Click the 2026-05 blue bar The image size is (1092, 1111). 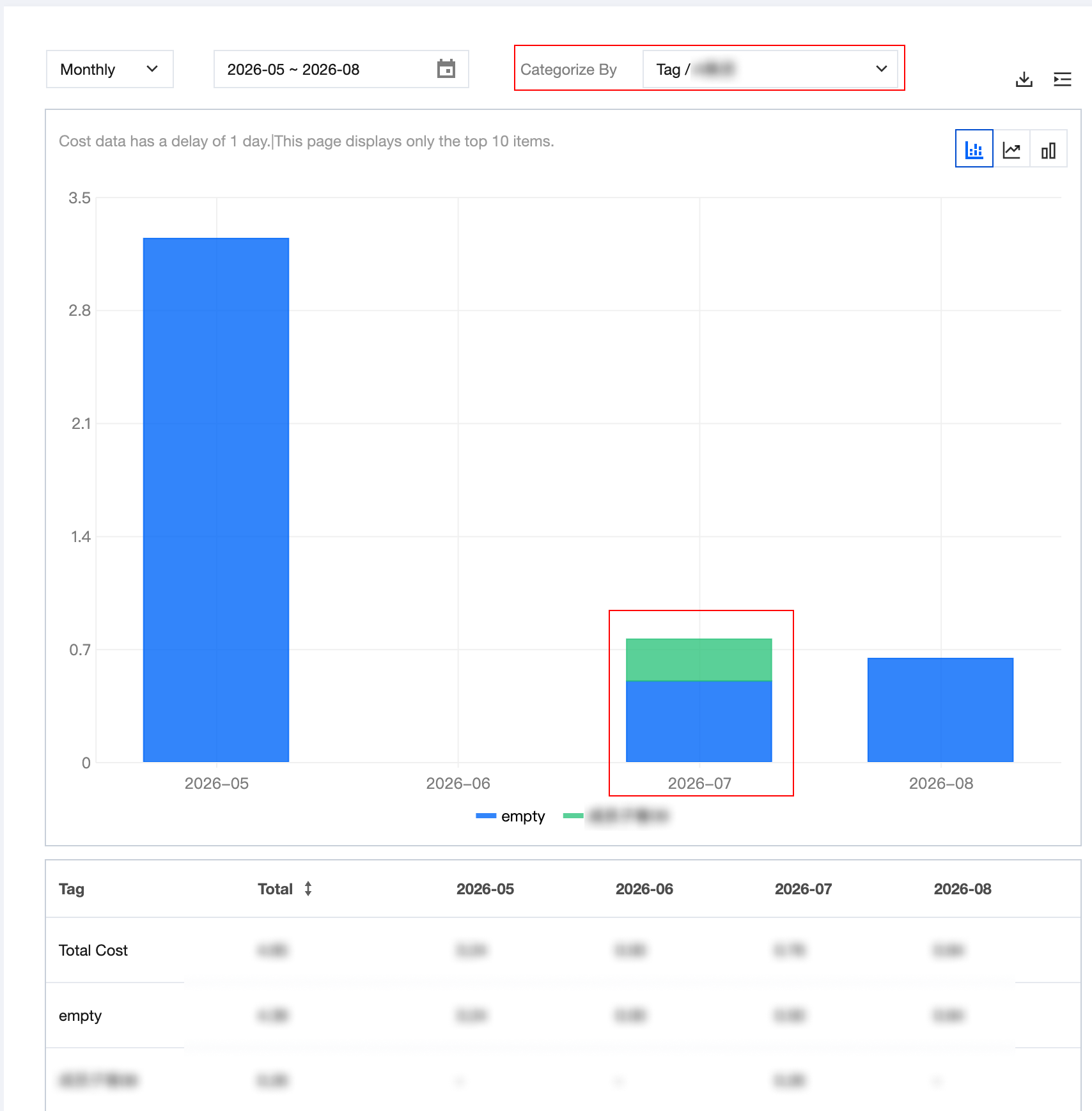(216, 500)
